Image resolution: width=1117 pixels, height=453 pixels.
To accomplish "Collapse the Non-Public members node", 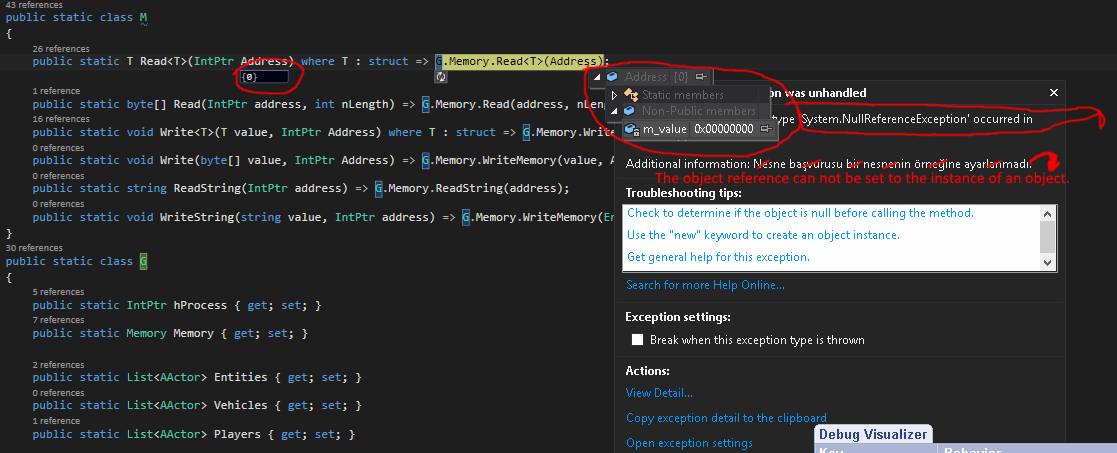I will tap(614, 111).
